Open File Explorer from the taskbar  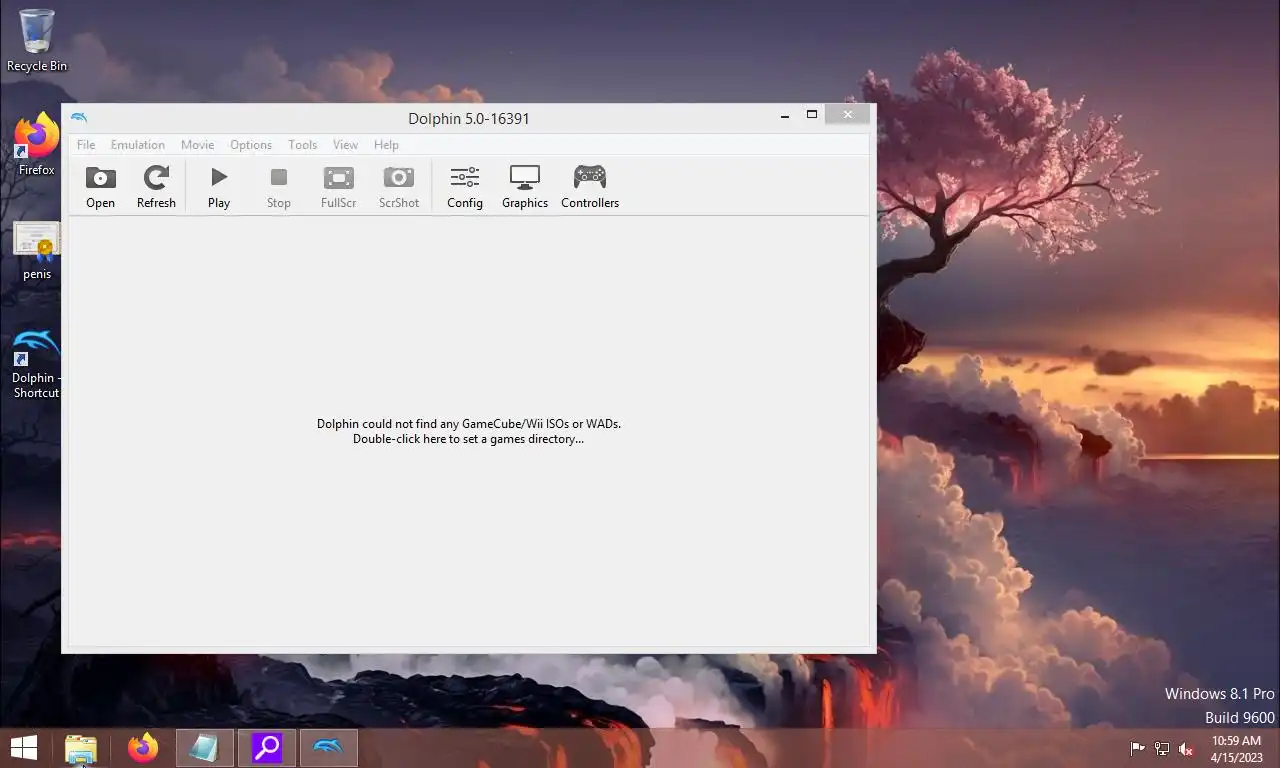pos(81,748)
